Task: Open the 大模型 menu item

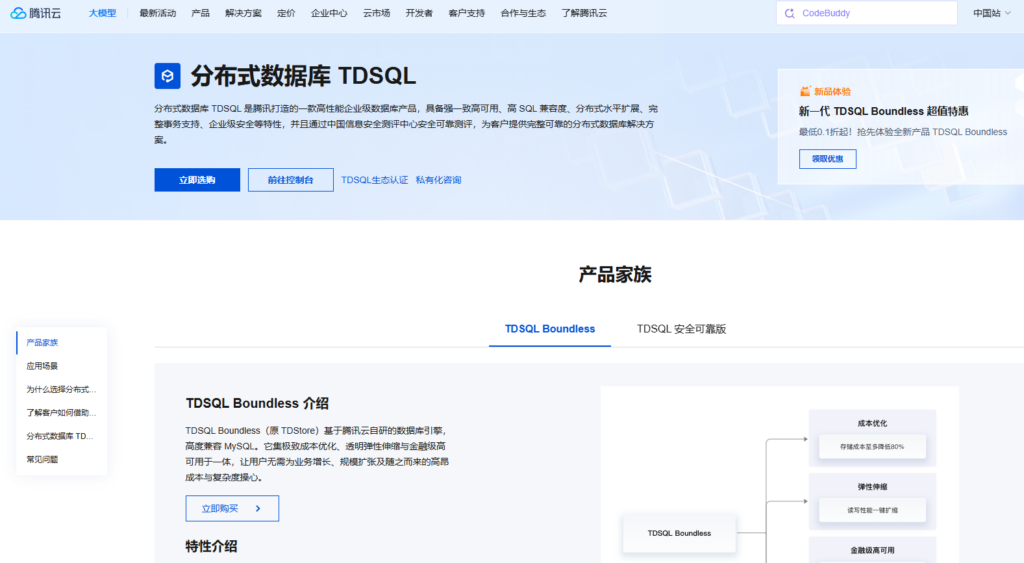Action: pyautogui.click(x=103, y=13)
